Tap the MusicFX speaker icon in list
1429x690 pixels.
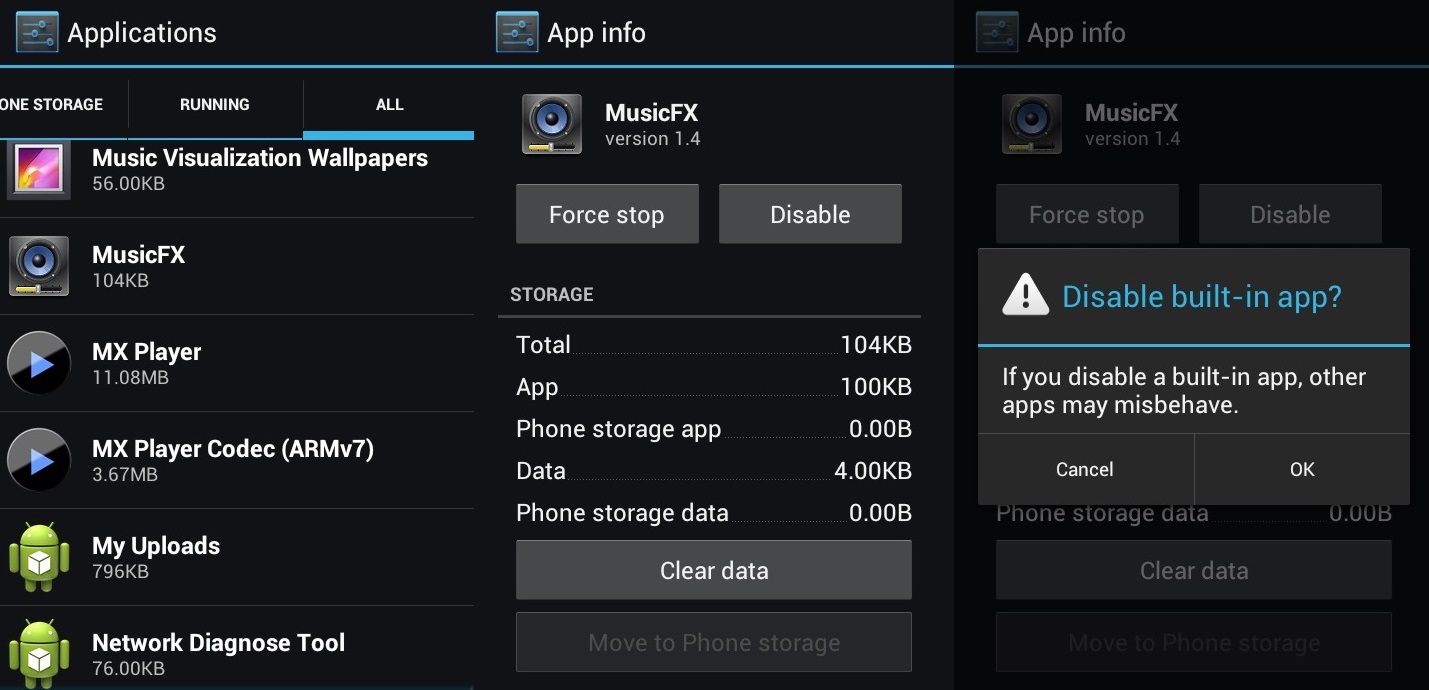(39, 266)
